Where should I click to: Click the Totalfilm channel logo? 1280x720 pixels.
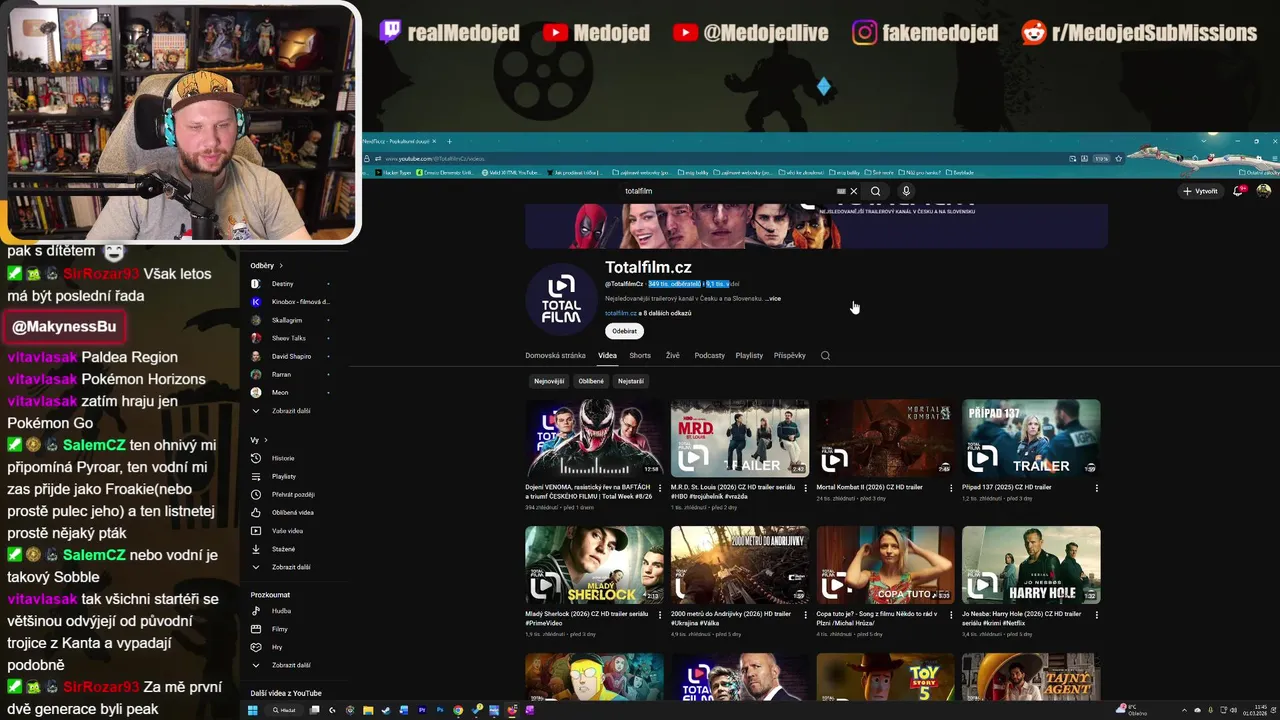[x=561, y=298]
